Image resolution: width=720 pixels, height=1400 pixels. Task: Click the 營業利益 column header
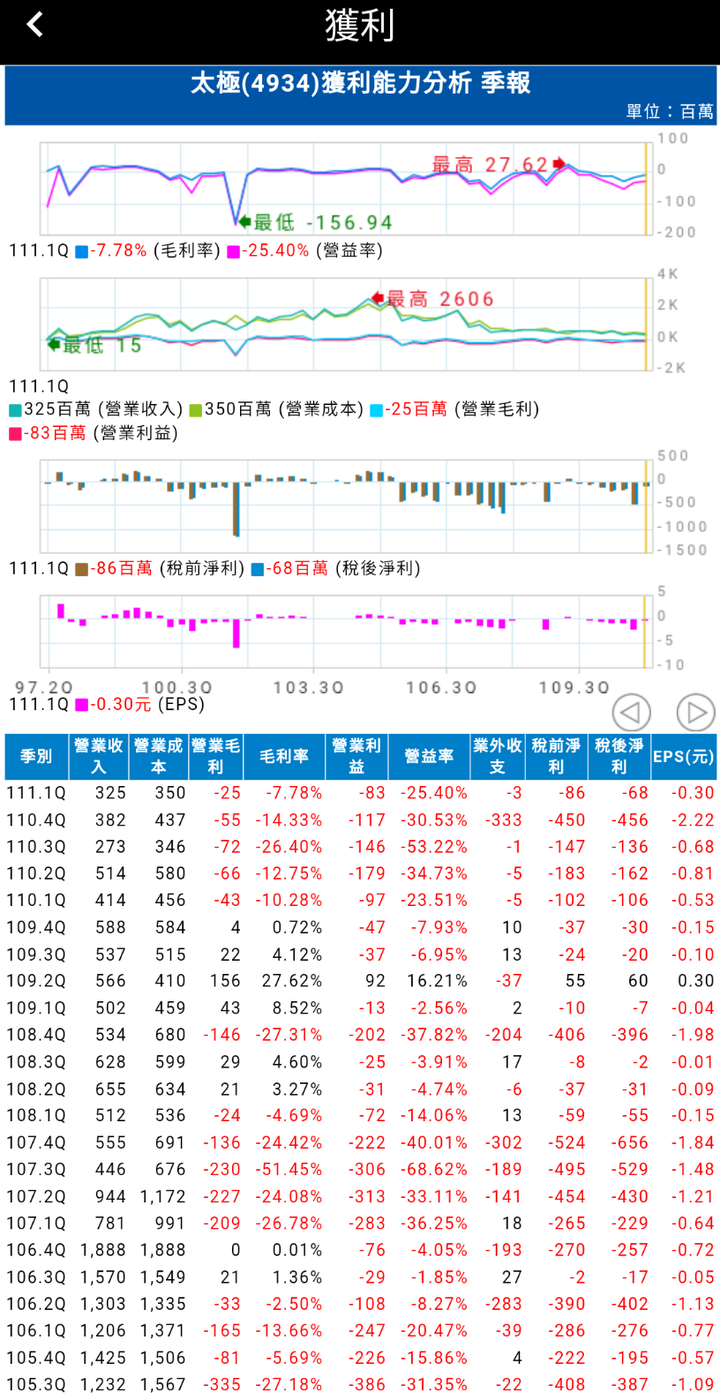[357, 757]
